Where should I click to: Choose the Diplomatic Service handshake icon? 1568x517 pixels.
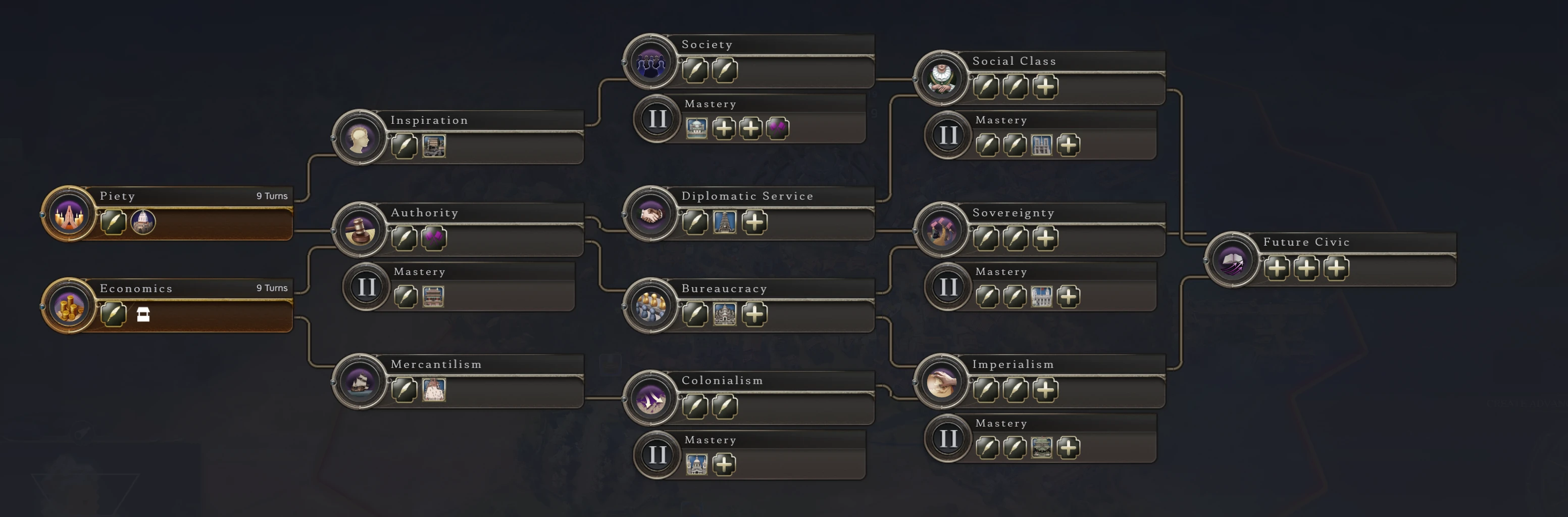pos(651,214)
